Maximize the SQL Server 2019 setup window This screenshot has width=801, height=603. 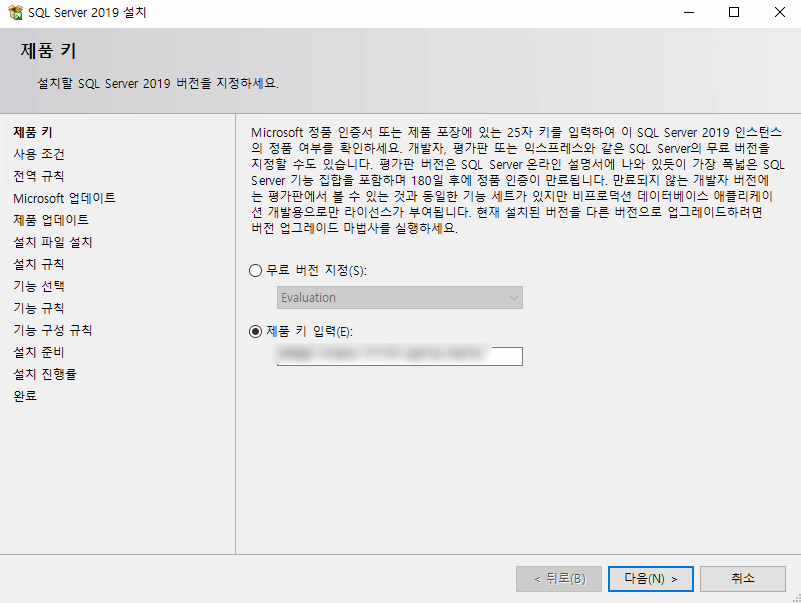coord(734,12)
